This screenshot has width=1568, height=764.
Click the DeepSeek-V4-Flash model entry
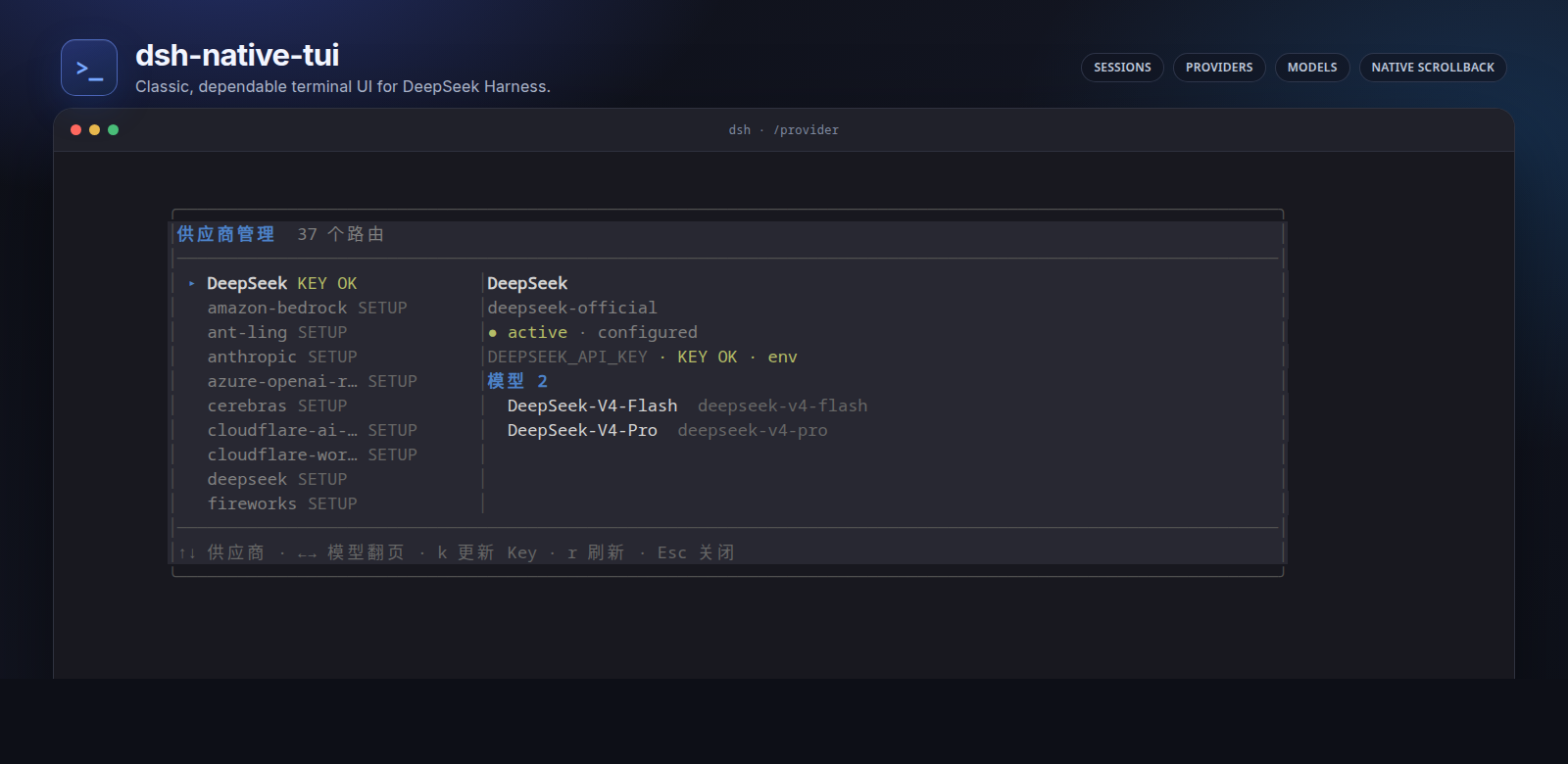592,406
